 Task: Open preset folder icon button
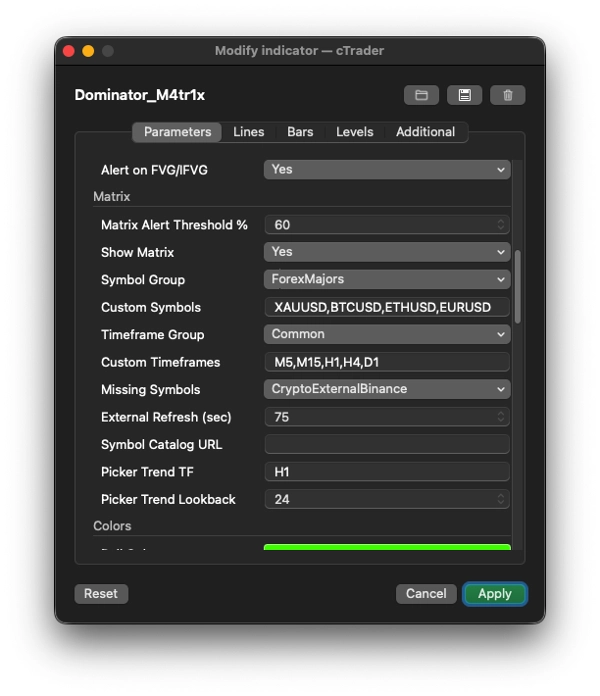[x=421, y=95]
